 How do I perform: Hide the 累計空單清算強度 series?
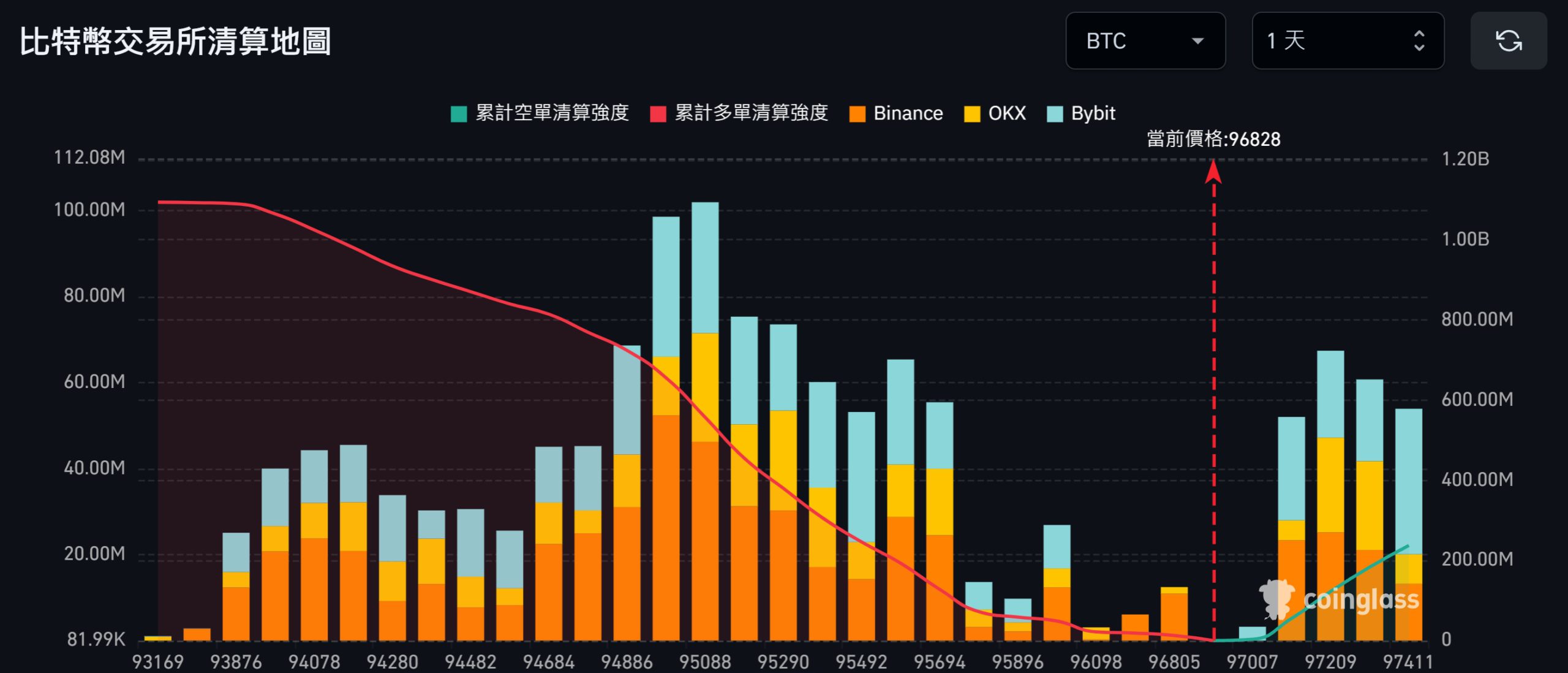(x=552, y=113)
